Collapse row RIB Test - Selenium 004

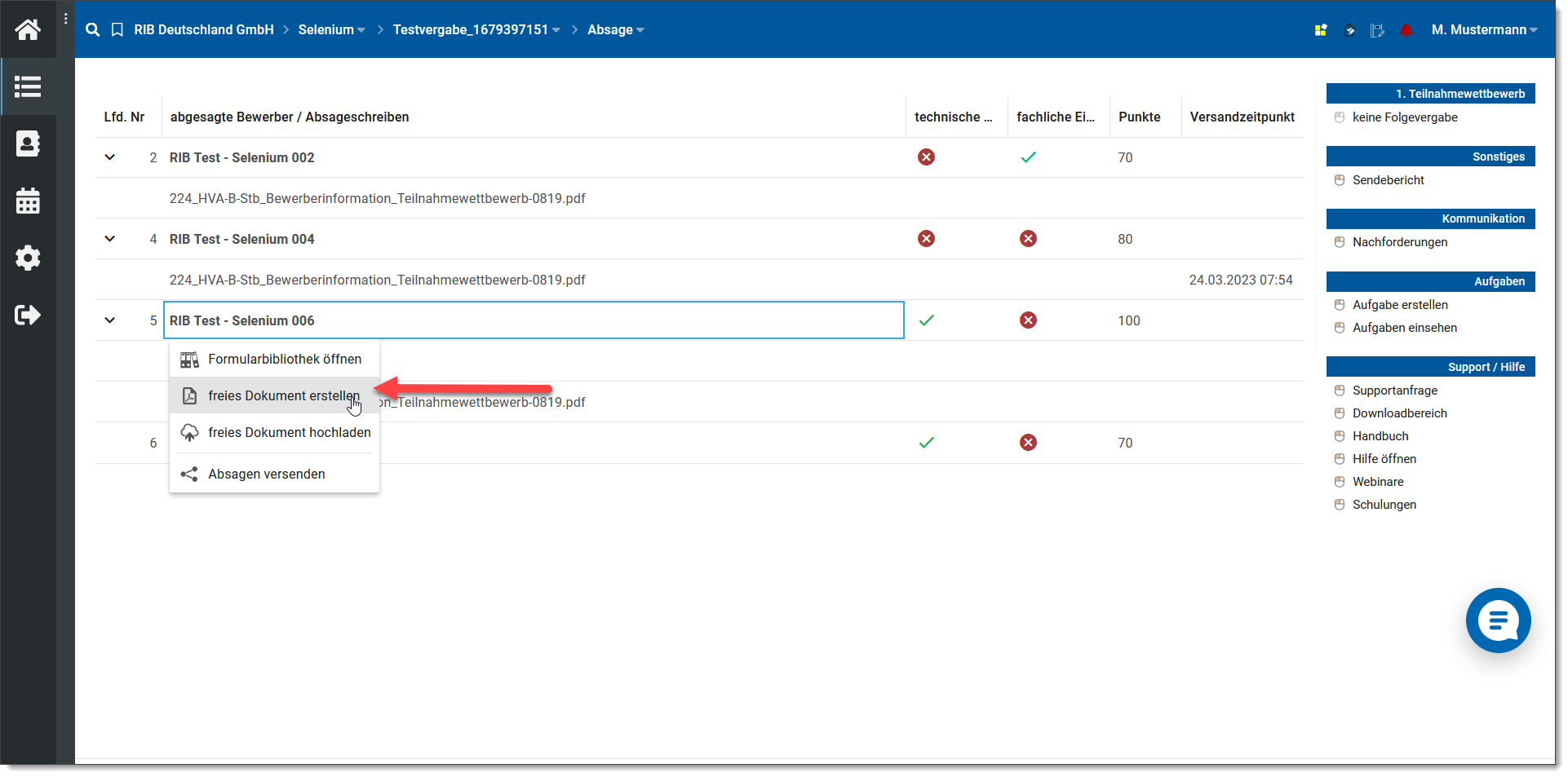click(x=110, y=239)
